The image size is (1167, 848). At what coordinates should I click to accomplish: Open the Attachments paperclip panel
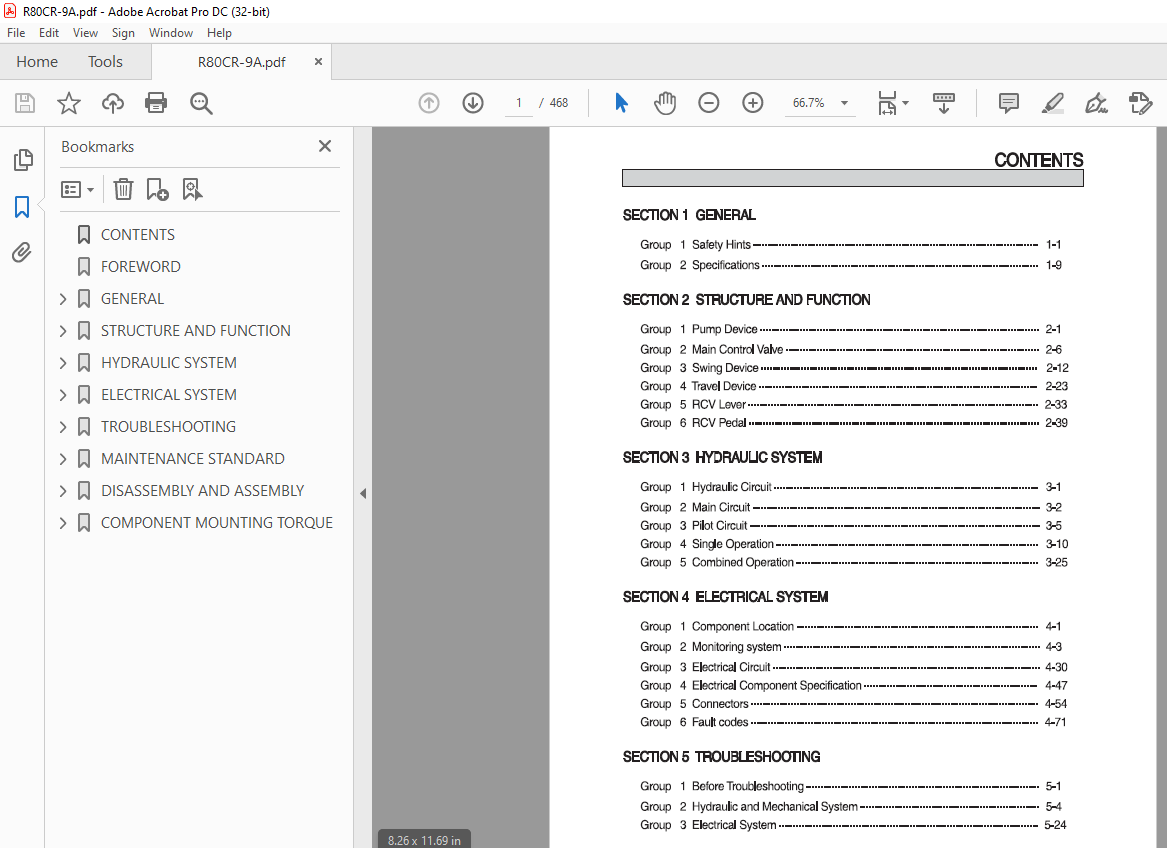pyautogui.click(x=22, y=253)
